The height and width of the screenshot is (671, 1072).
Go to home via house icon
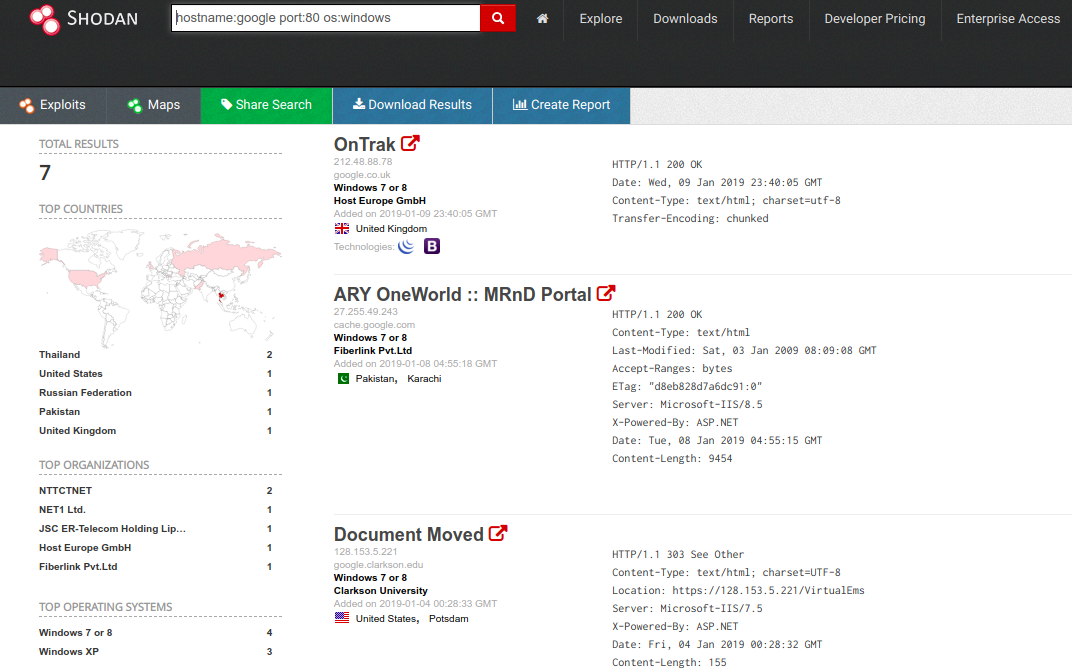[542, 18]
